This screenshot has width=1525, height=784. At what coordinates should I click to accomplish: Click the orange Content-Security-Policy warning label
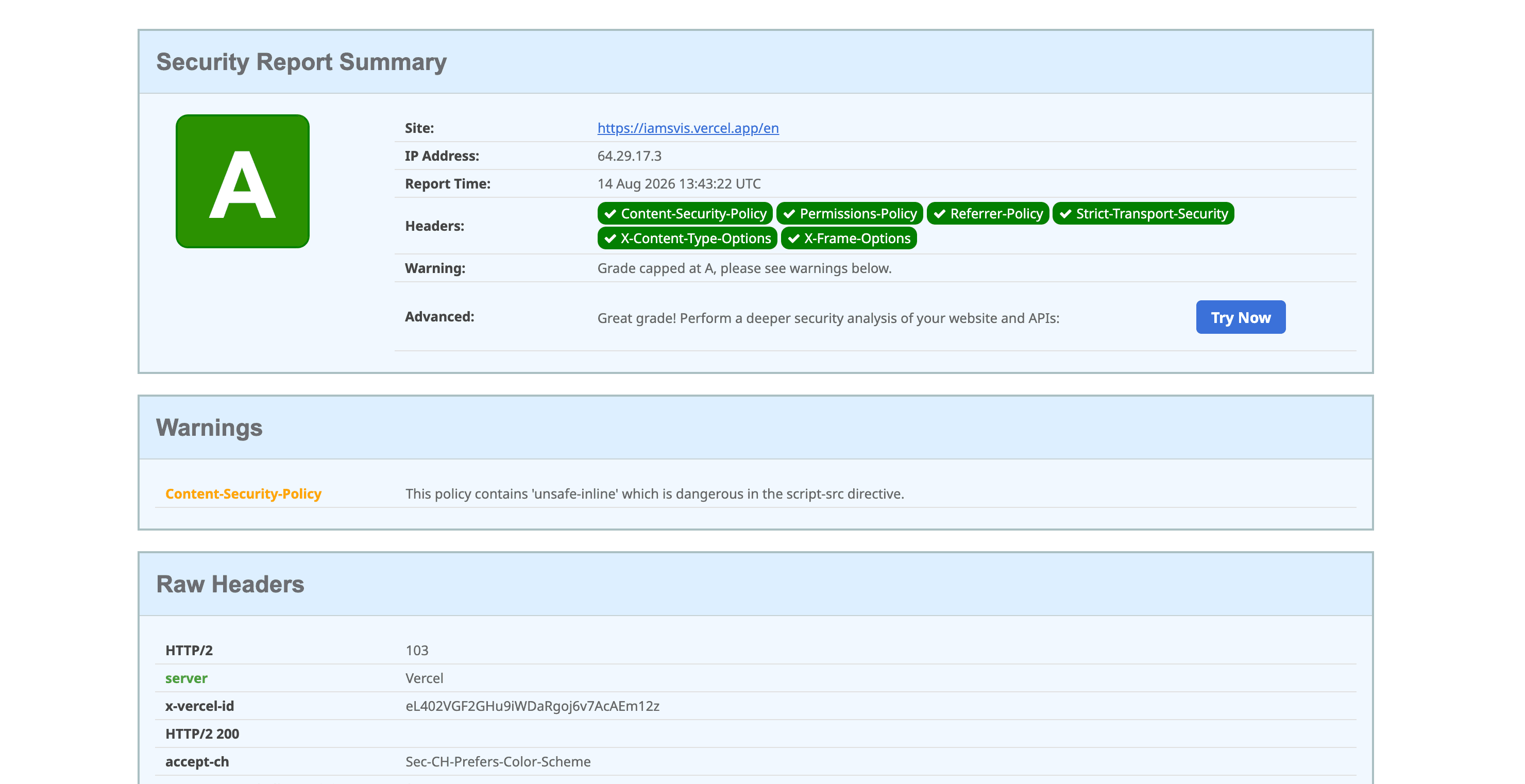point(243,493)
